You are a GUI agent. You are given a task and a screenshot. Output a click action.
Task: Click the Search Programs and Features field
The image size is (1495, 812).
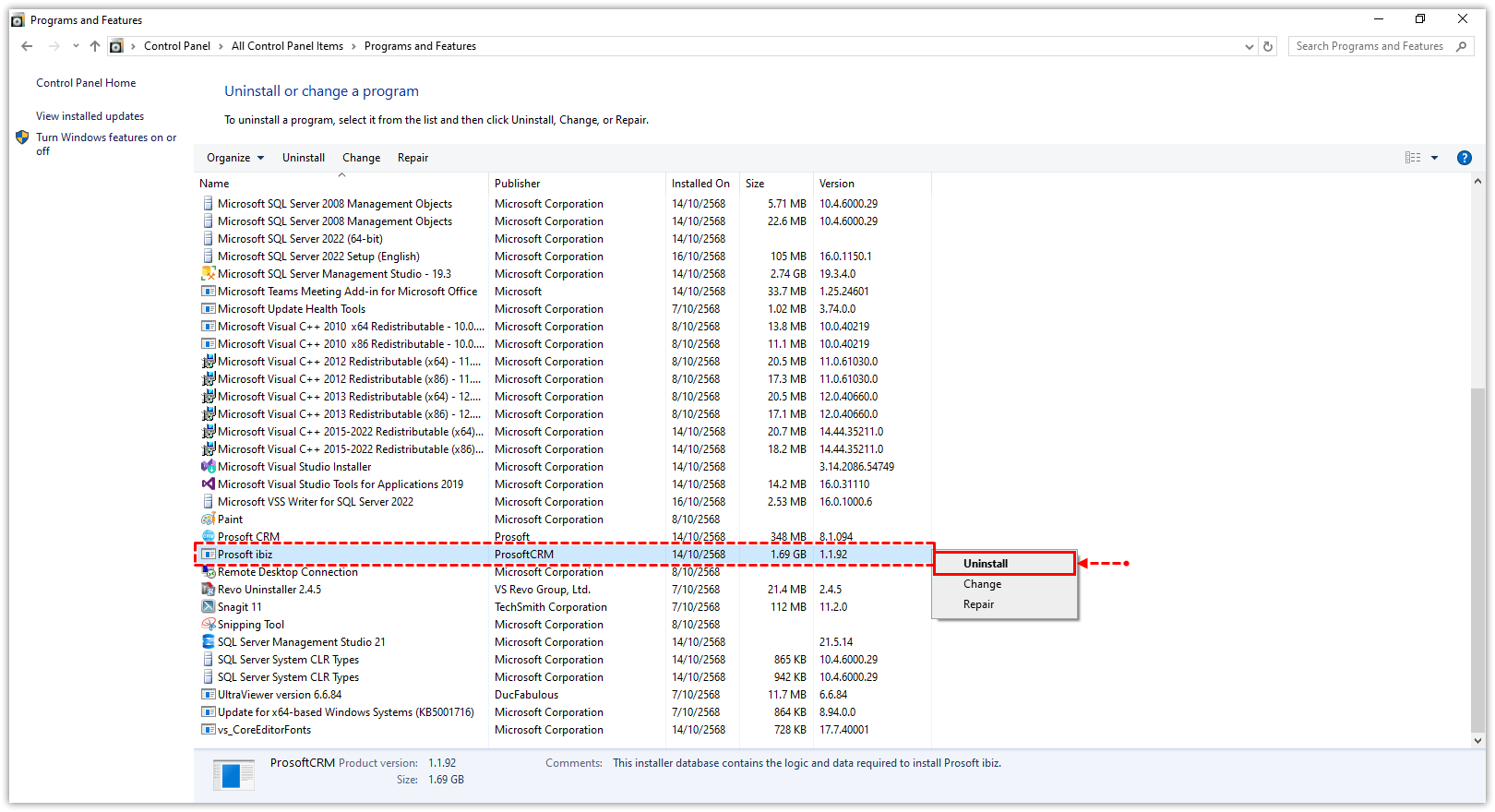1369,46
